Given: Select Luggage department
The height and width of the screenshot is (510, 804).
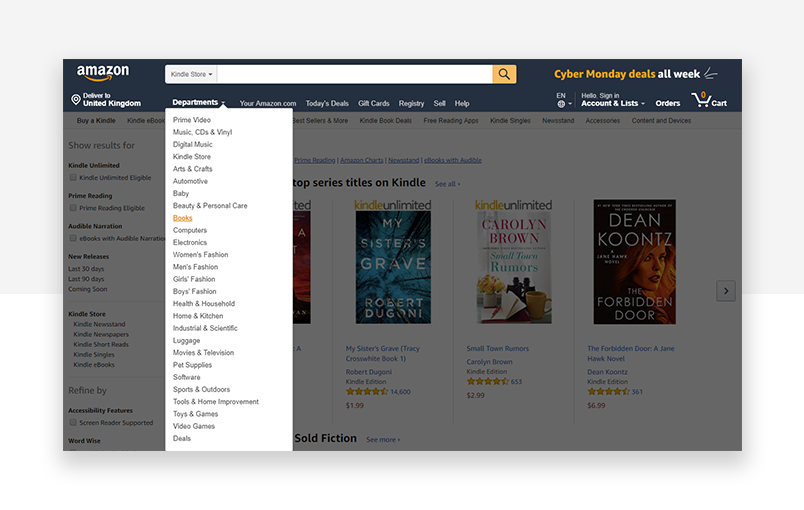Looking at the screenshot, I should point(187,340).
